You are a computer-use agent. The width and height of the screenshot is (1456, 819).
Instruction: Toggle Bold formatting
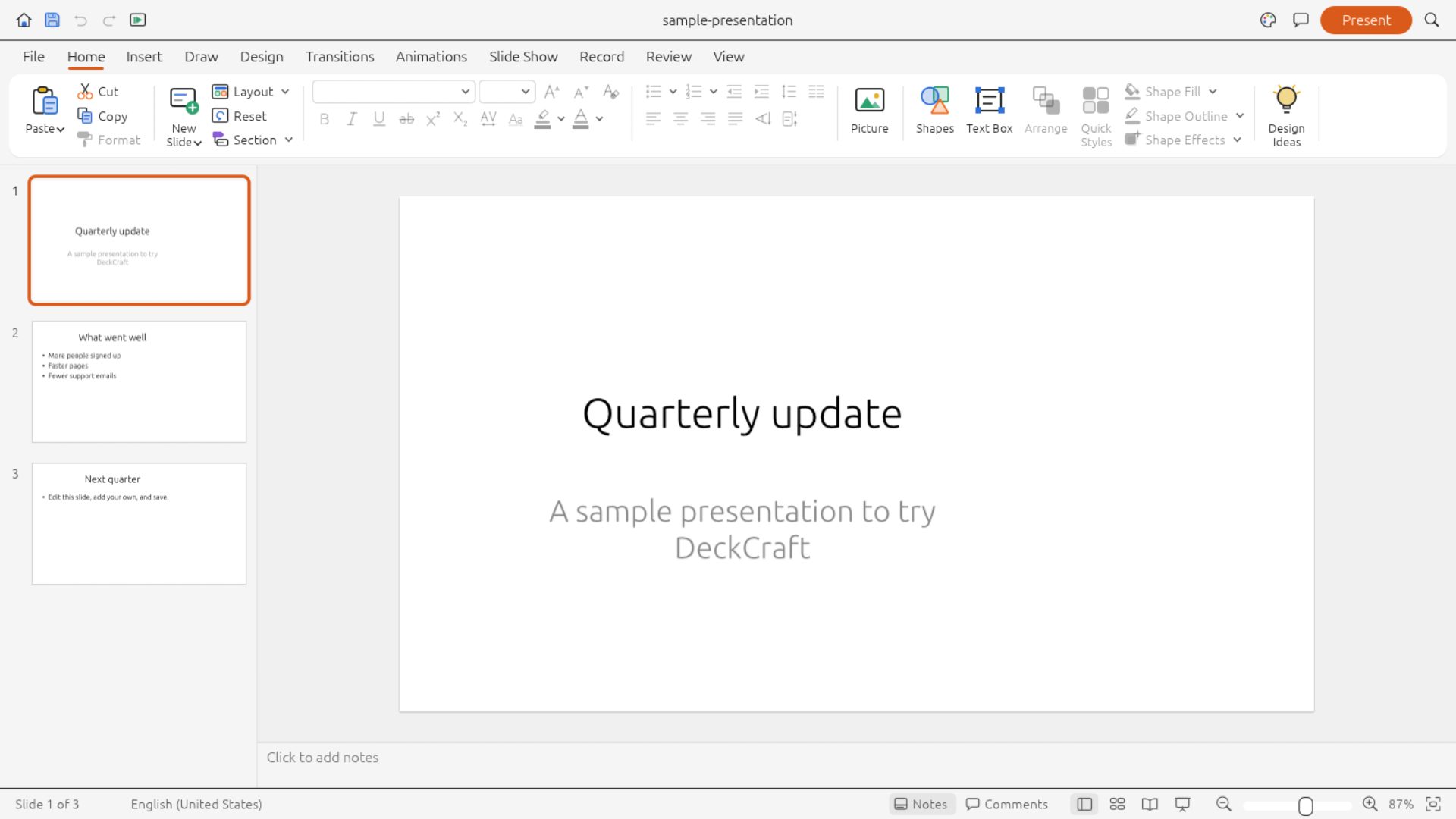click(x=325, y=119)
